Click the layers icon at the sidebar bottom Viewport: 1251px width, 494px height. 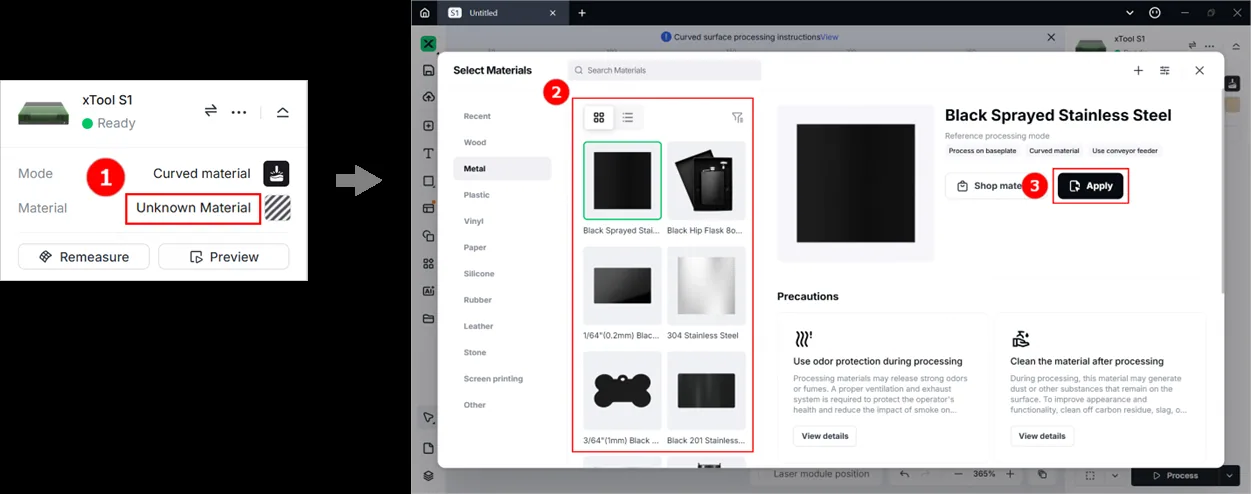tap(428, 476)
